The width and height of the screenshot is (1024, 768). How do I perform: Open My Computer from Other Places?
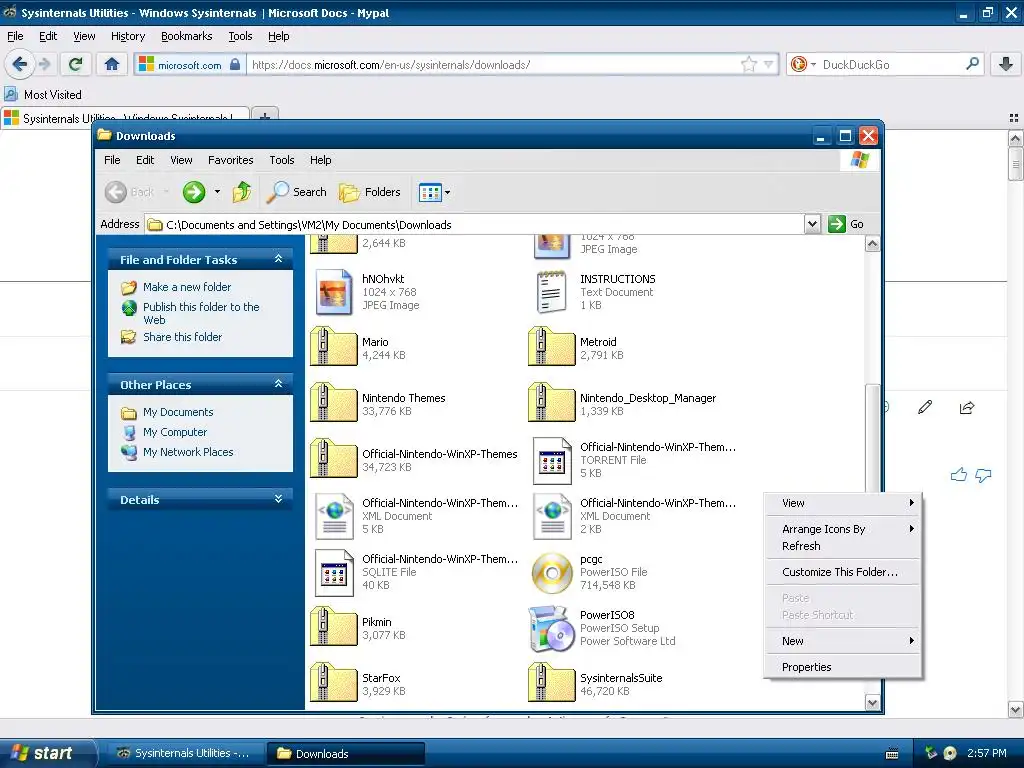(174, 432)
